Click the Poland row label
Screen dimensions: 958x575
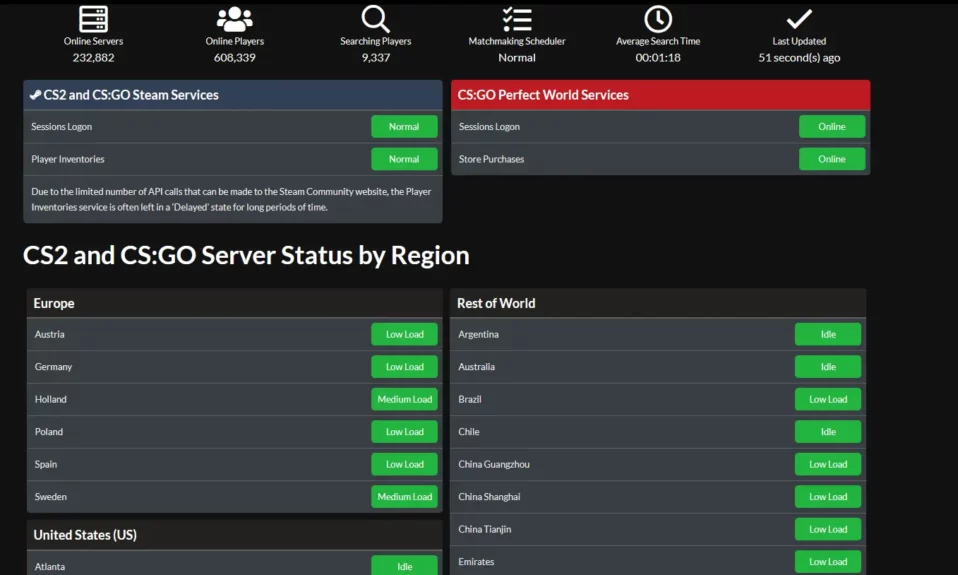49,431
